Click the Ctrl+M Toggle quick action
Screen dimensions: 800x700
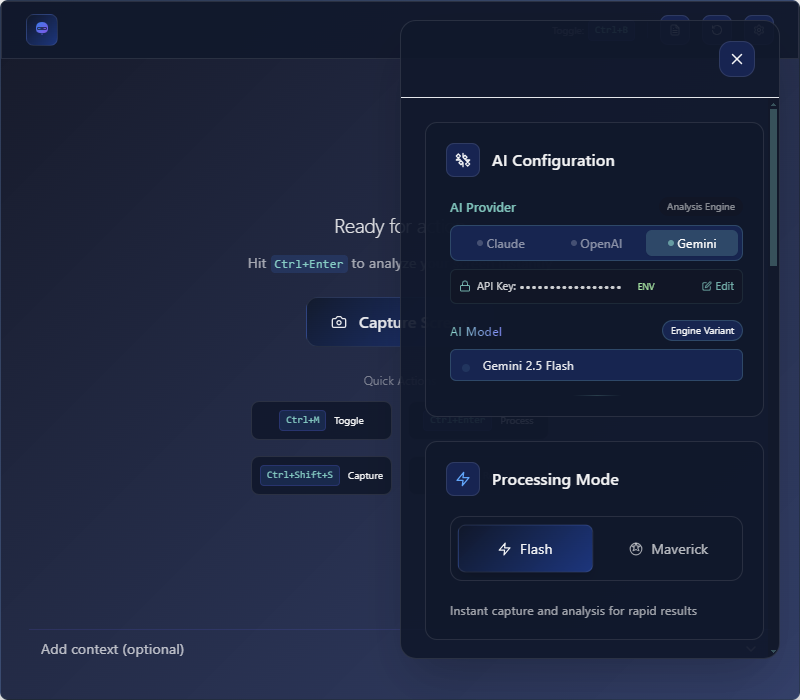click(321, 420)
